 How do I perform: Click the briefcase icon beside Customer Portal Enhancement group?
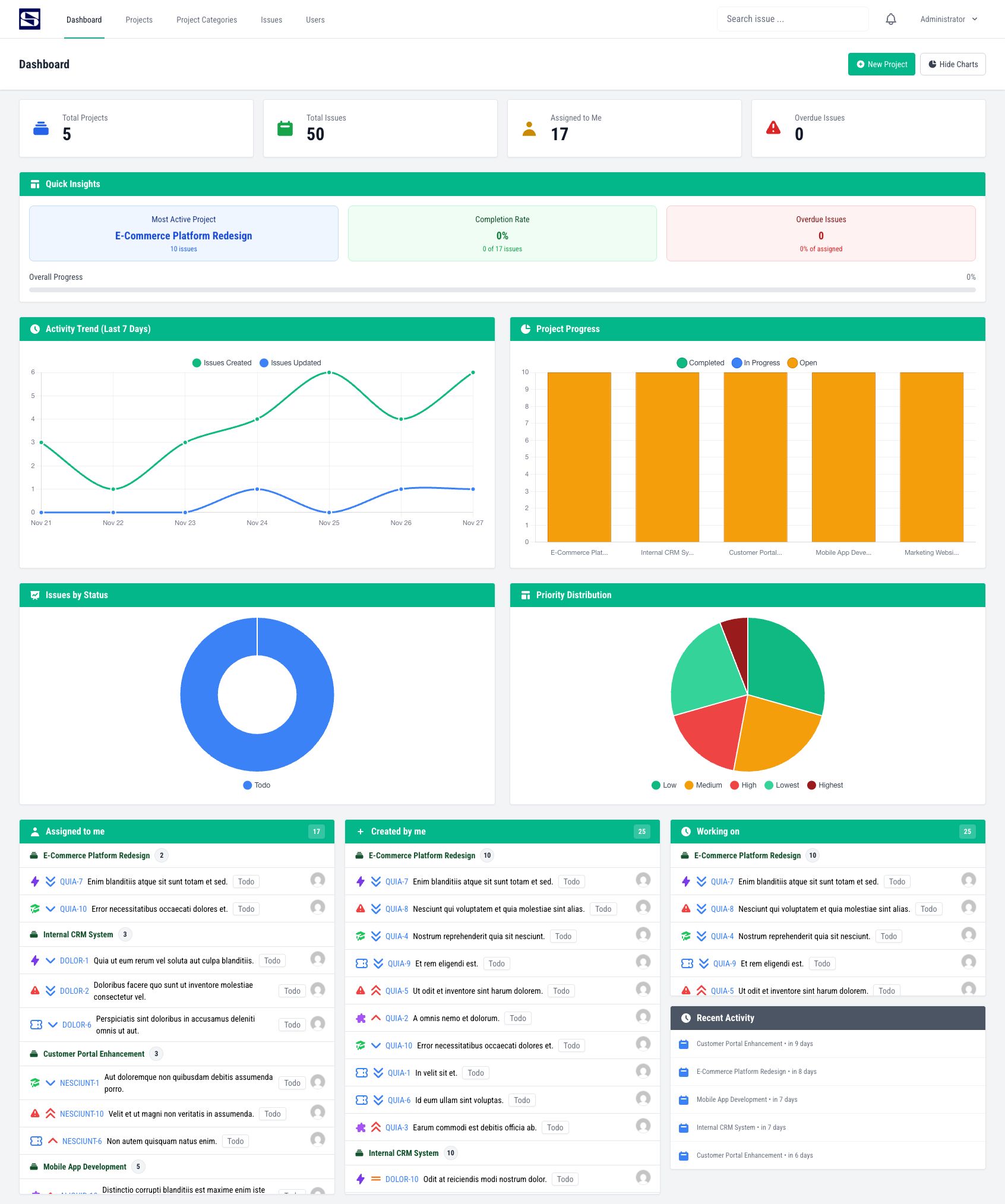pos(34,1054)
